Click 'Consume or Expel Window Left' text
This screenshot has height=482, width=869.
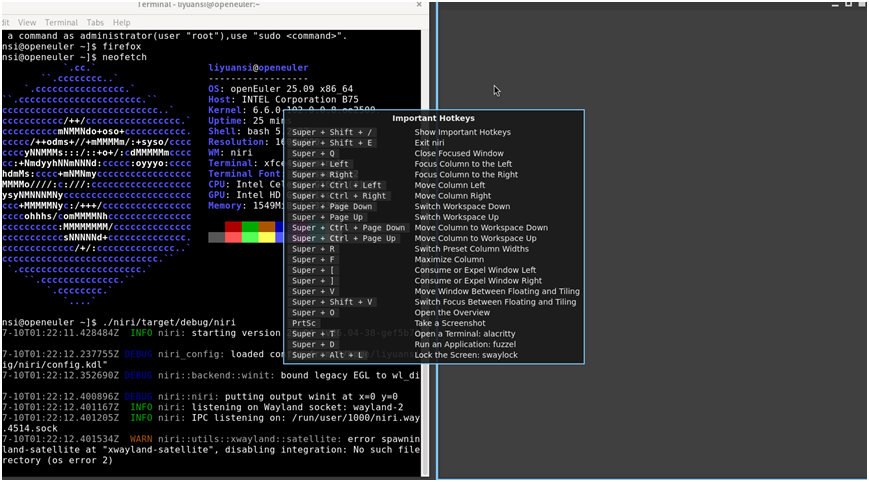click(475, 270)
